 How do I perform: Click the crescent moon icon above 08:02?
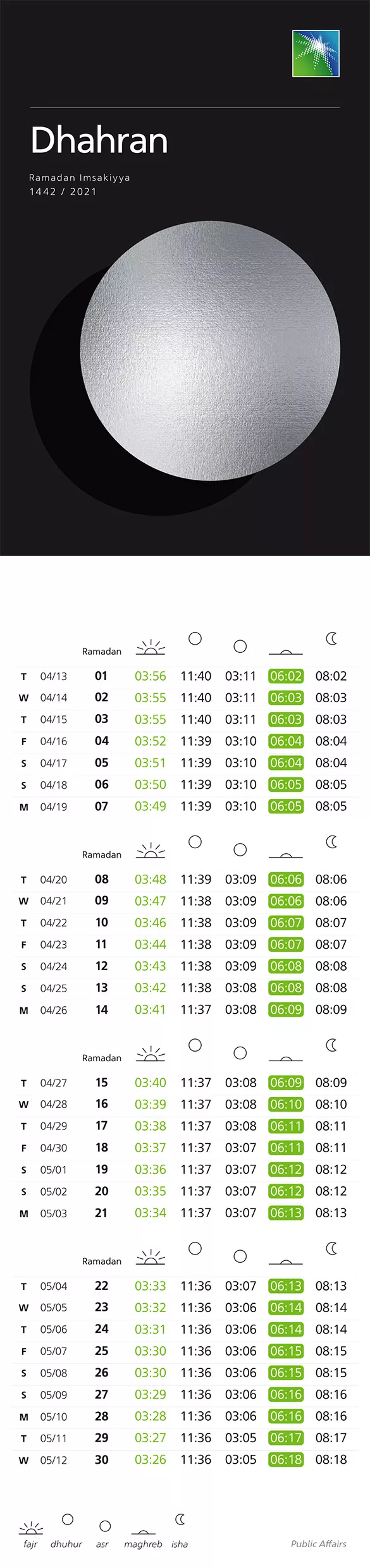331,638
